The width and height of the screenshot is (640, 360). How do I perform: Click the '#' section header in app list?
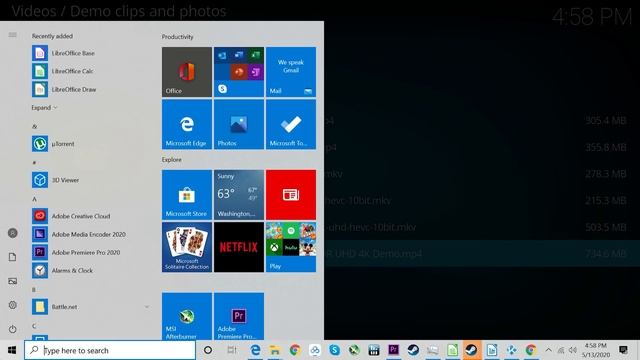(x=34, y=163)
